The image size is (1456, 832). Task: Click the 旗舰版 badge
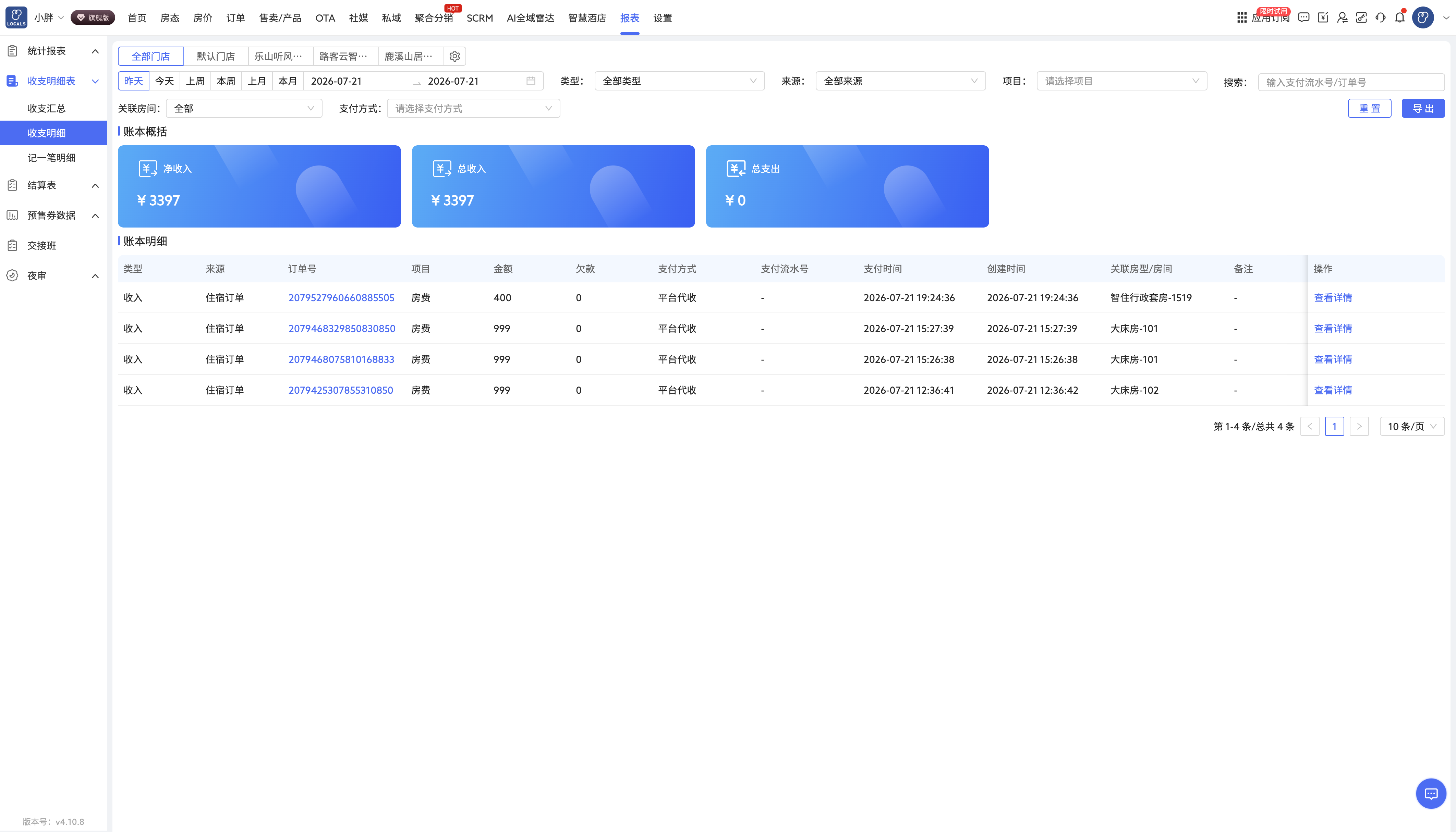coord(93,18)
